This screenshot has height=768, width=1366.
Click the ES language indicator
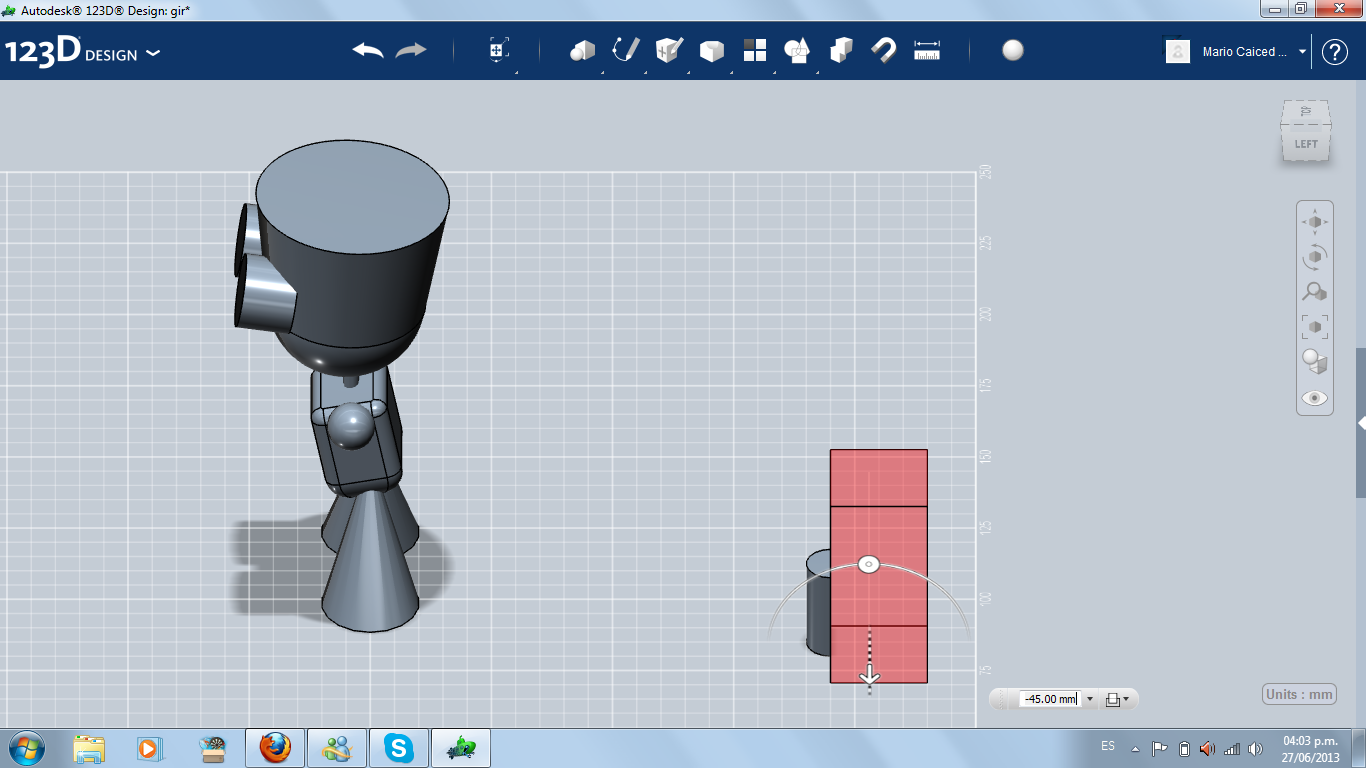[1108, 746]
